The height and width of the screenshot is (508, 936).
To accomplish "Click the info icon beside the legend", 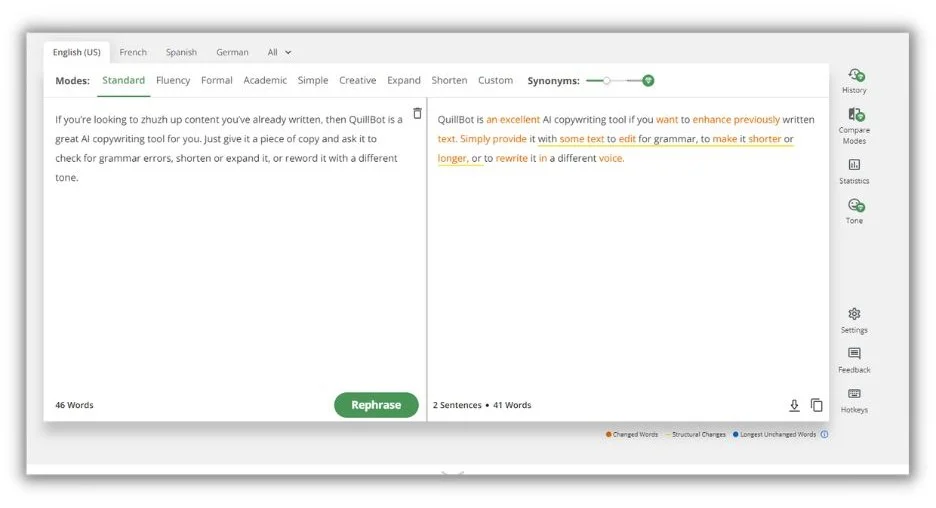I will [824, 435].
